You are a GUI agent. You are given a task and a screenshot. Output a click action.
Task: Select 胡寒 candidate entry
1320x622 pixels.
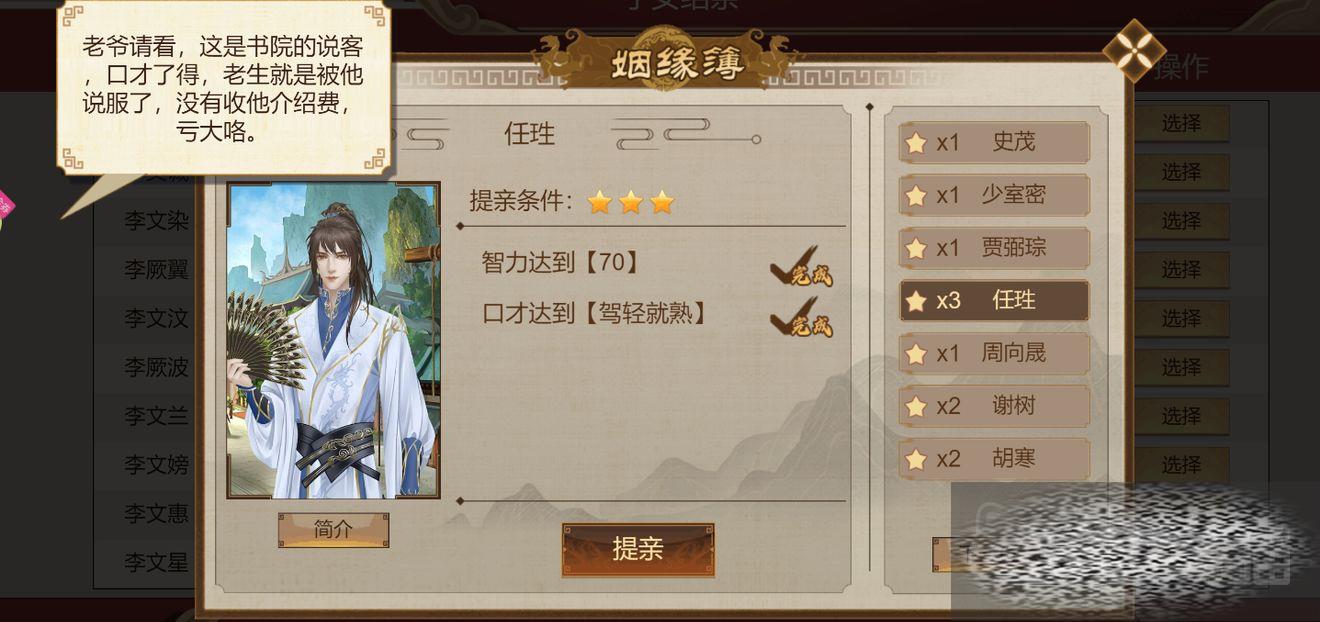click(994, 459)
